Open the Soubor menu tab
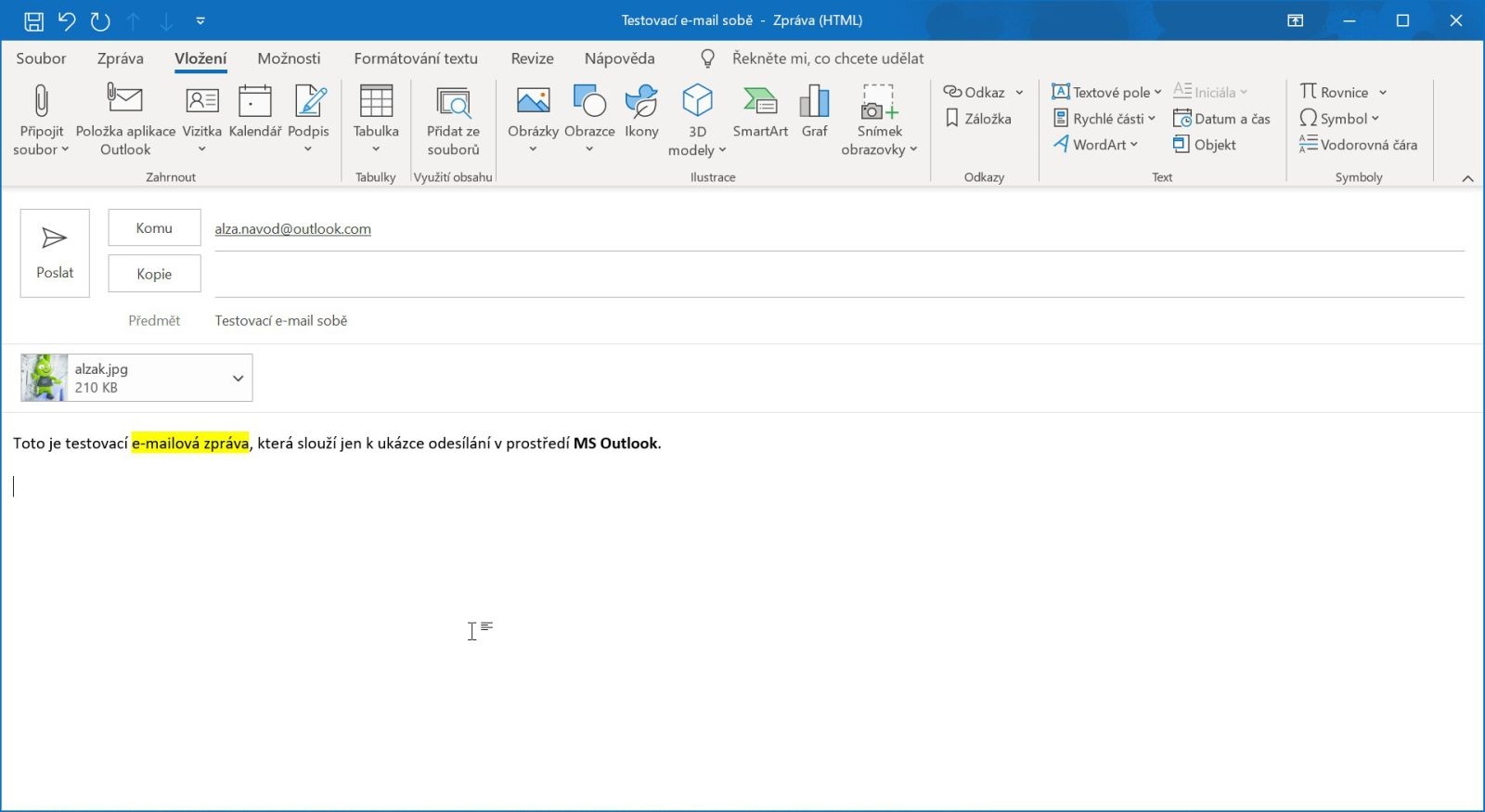This screenshot has height=812, width=1485. [x=41, y=58]
